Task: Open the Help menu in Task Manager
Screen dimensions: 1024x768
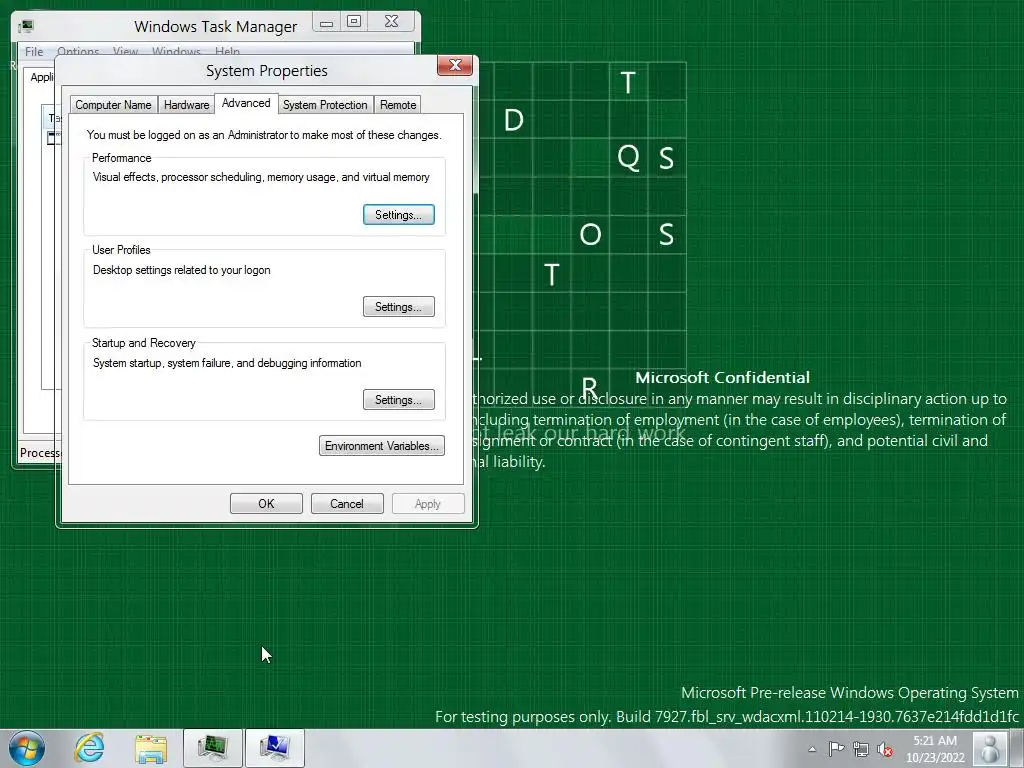Action: tap(227, 51)
